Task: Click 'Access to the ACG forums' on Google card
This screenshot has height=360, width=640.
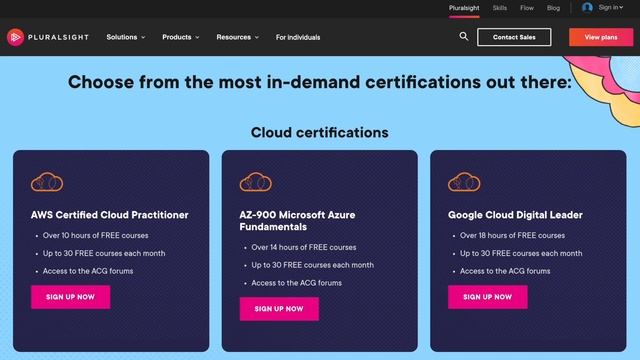Action: click(505, 271)
